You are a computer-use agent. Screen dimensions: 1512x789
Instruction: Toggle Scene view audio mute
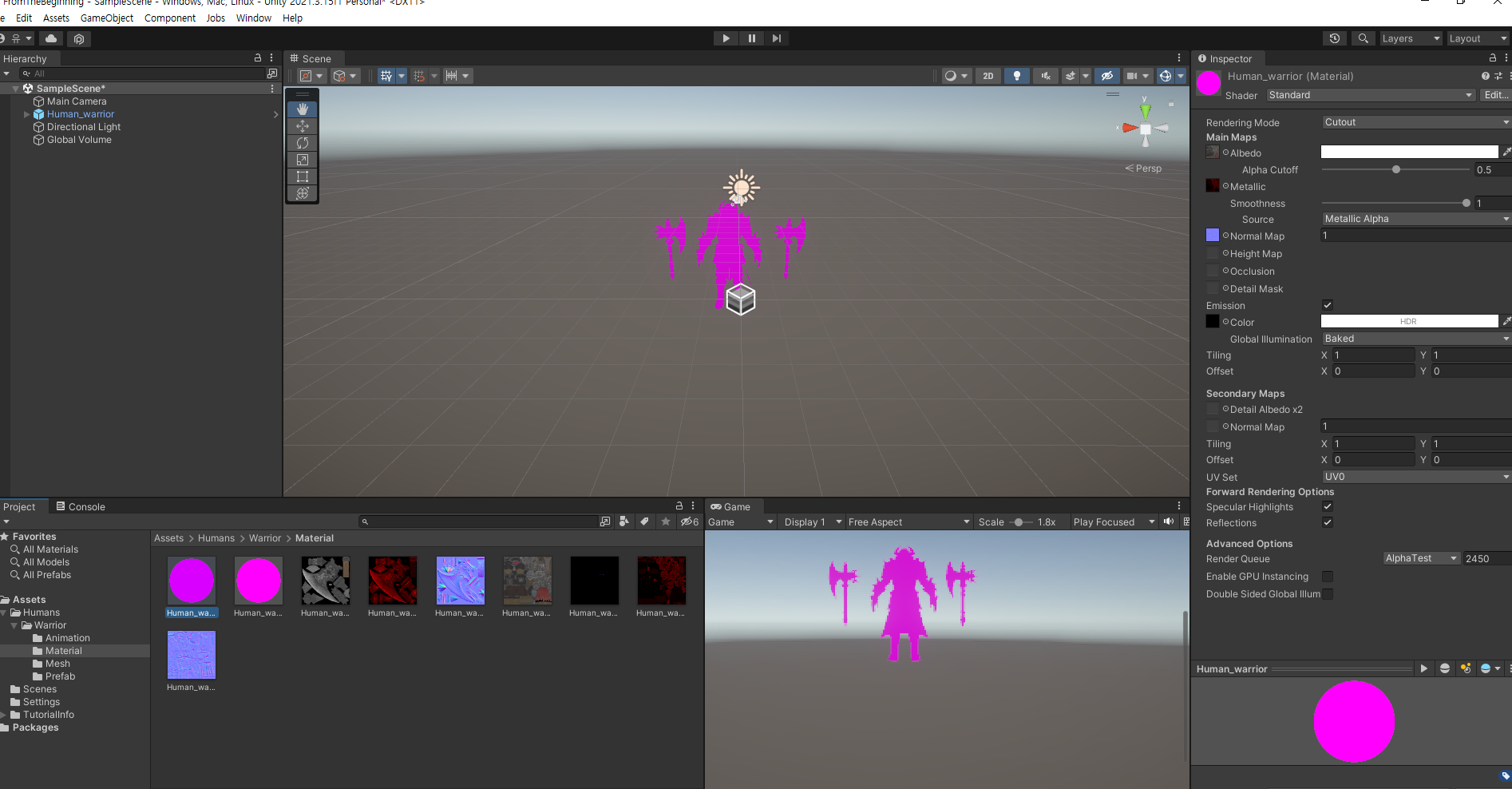tap(1045, 75)
